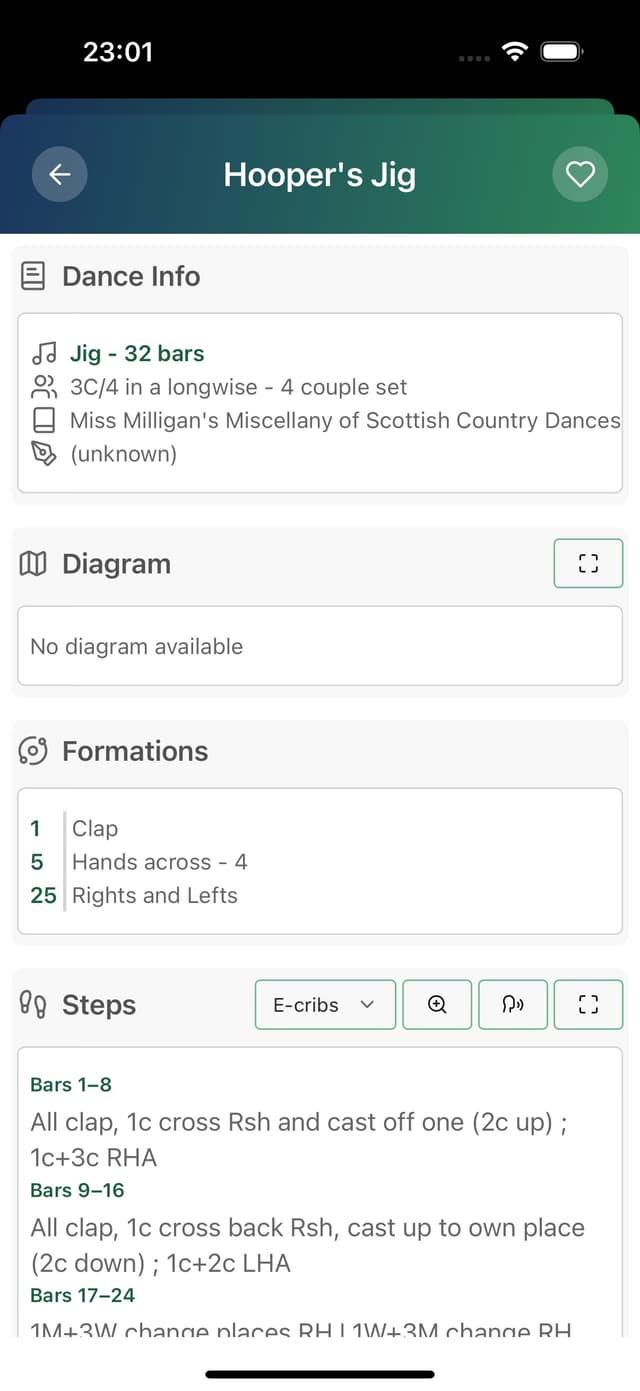640x1391 pixels.
Task: Click the music note icon beside Jig - 32 bars
Action: point(44,353)
